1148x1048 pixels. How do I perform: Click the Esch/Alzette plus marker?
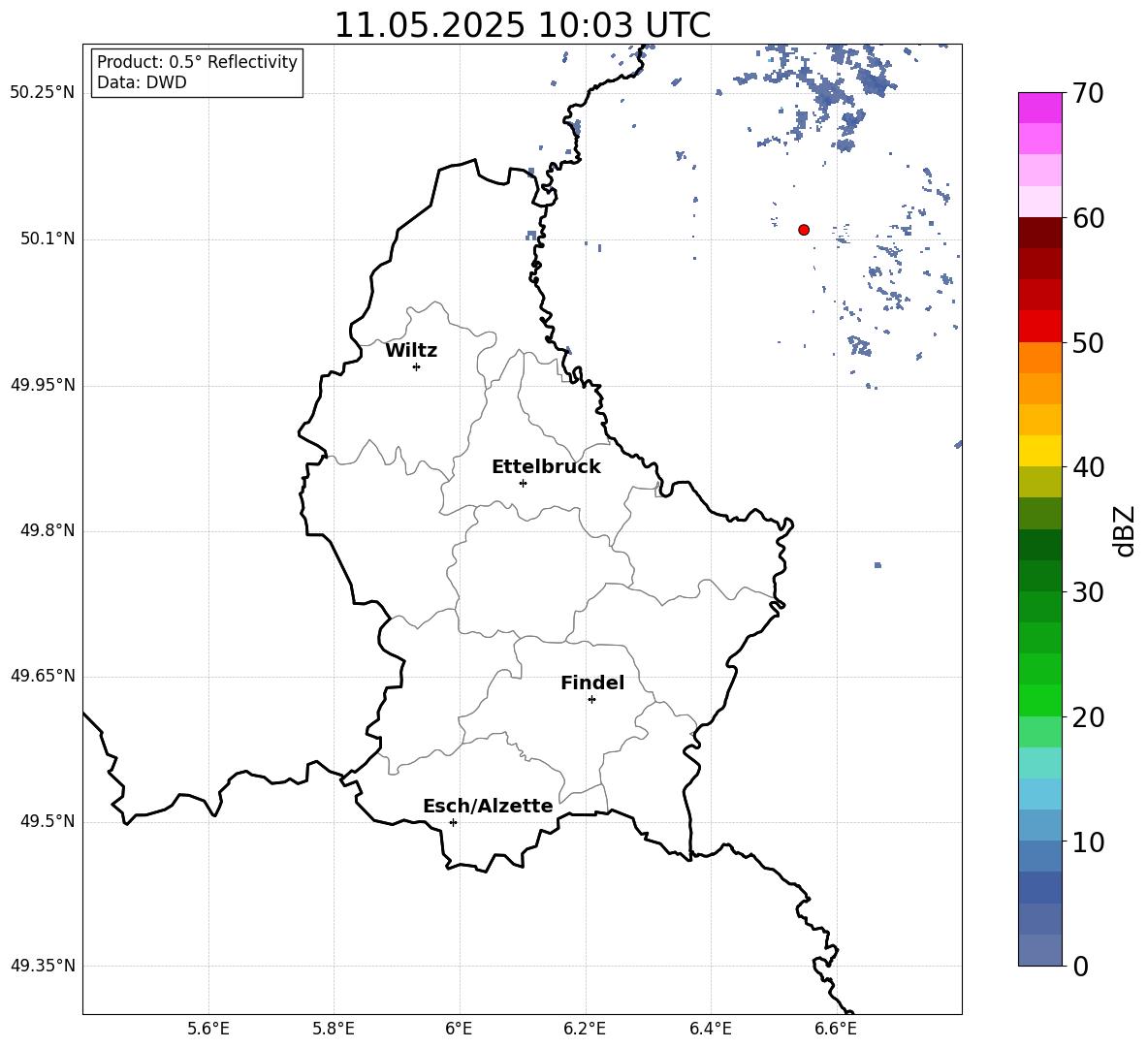[453, 822]
